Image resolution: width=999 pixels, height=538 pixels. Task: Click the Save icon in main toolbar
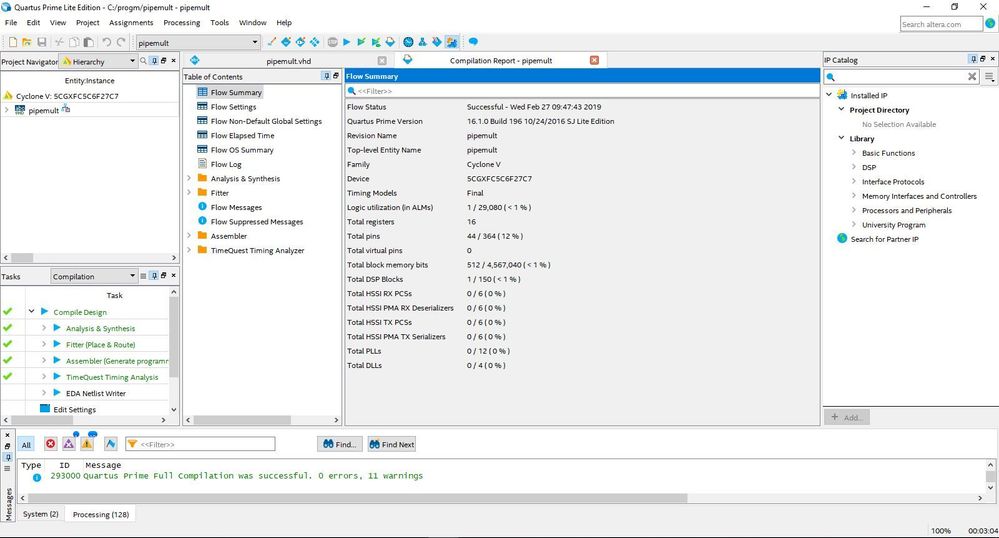pyautogui.click(x=42, y=42)
